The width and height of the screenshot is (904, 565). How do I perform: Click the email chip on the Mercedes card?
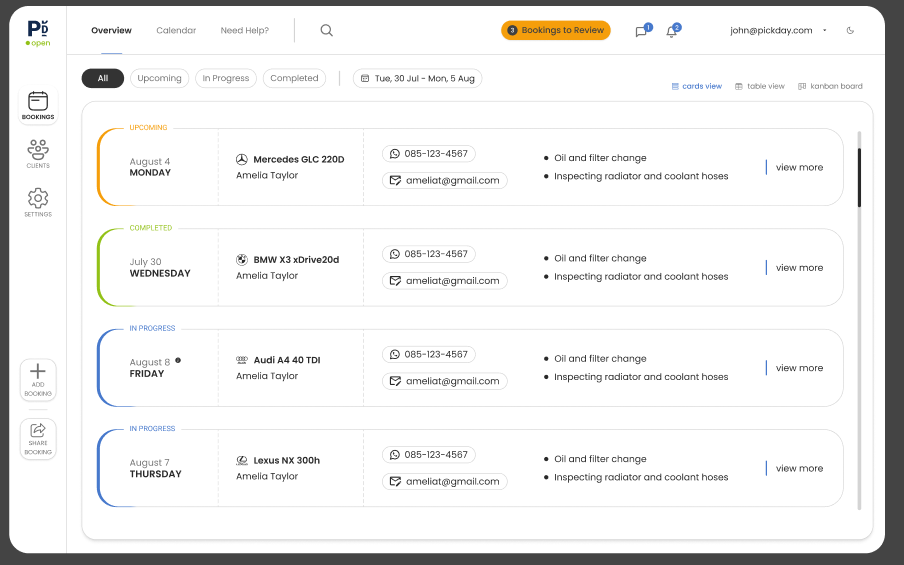[x=445, y=180]
